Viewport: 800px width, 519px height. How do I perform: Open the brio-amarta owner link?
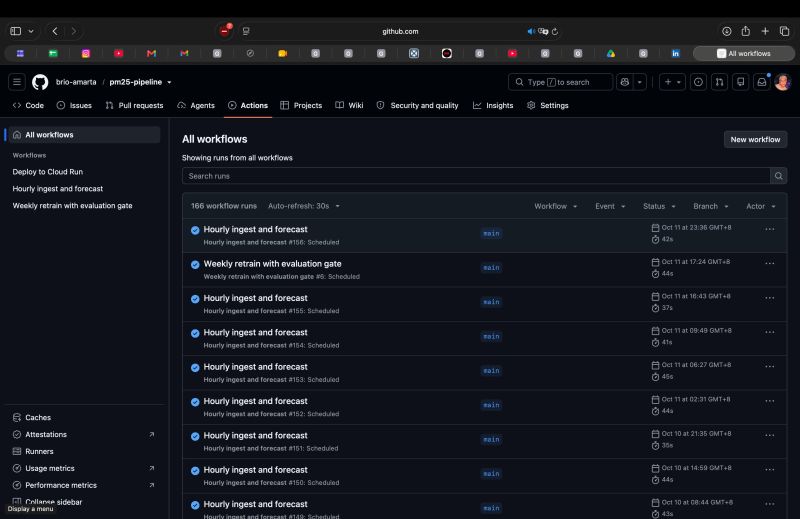pos(76,82)
